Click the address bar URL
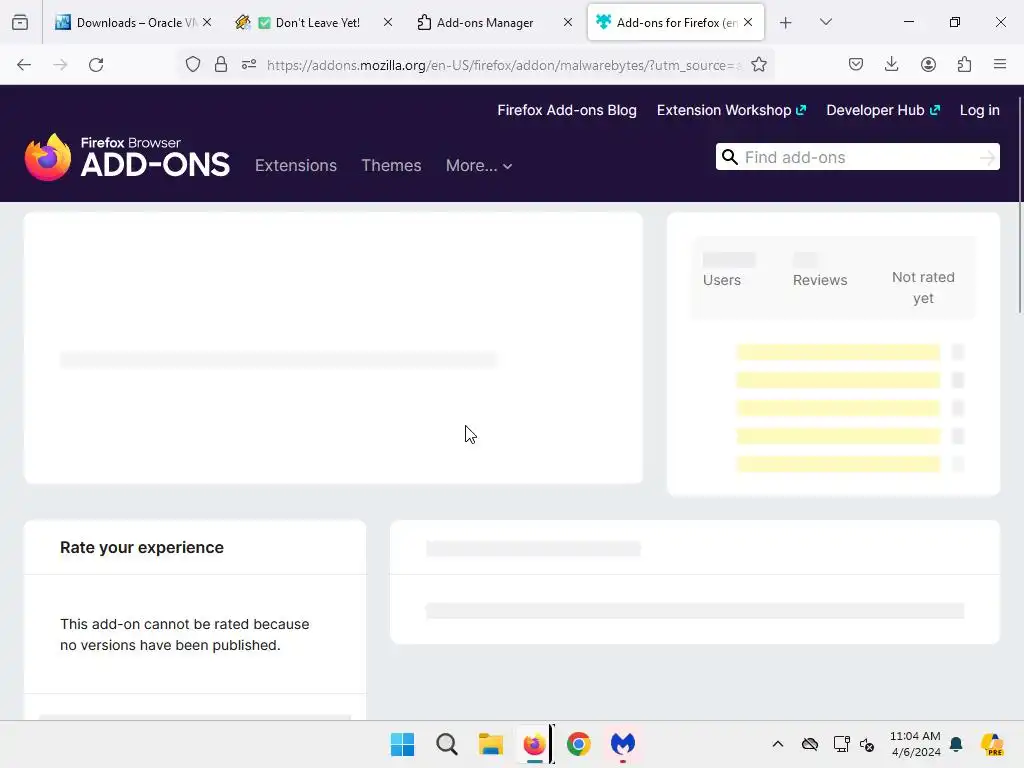 [504, 65]
